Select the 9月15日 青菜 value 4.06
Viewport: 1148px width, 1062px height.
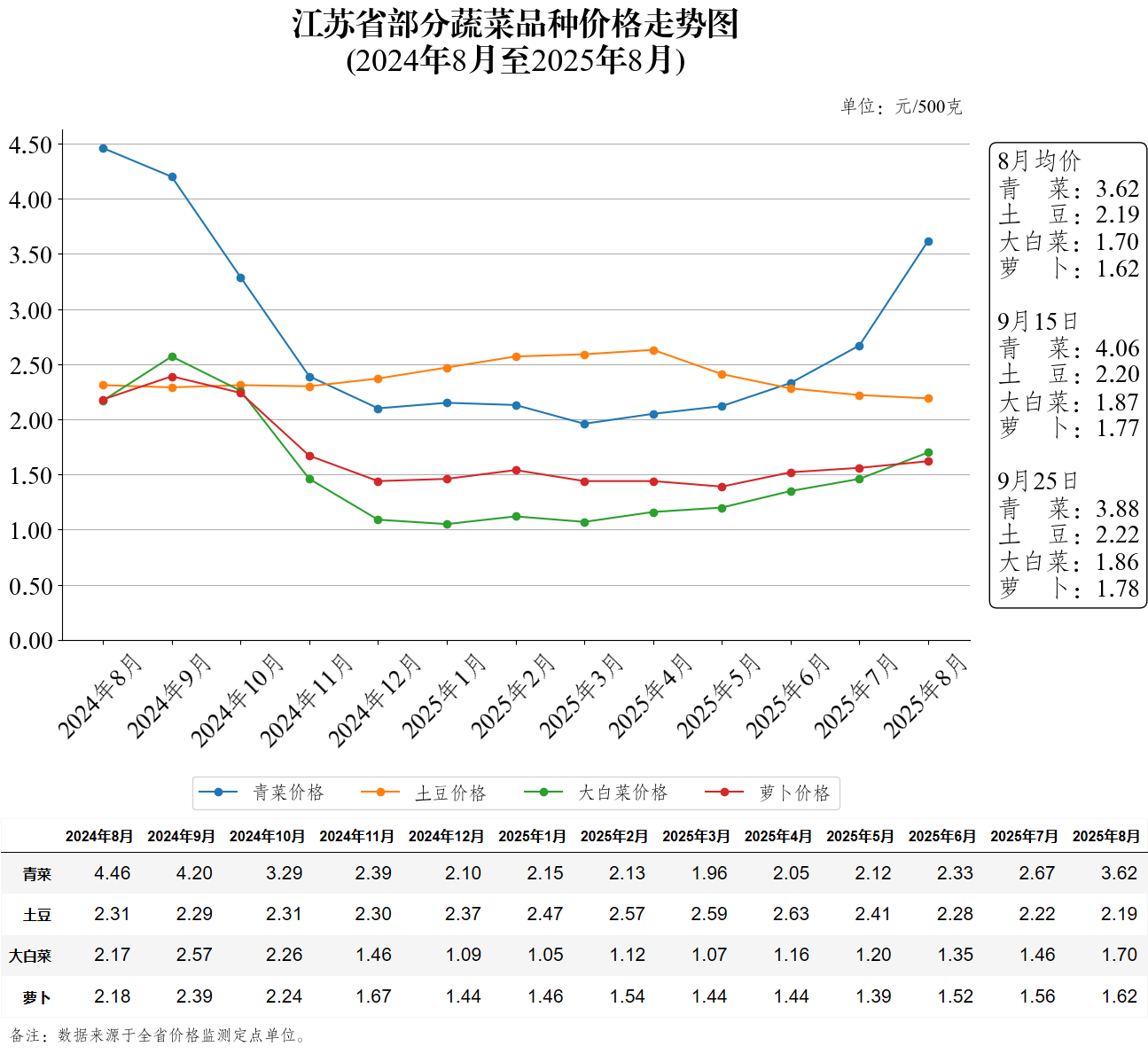[x=1117, y=348]
